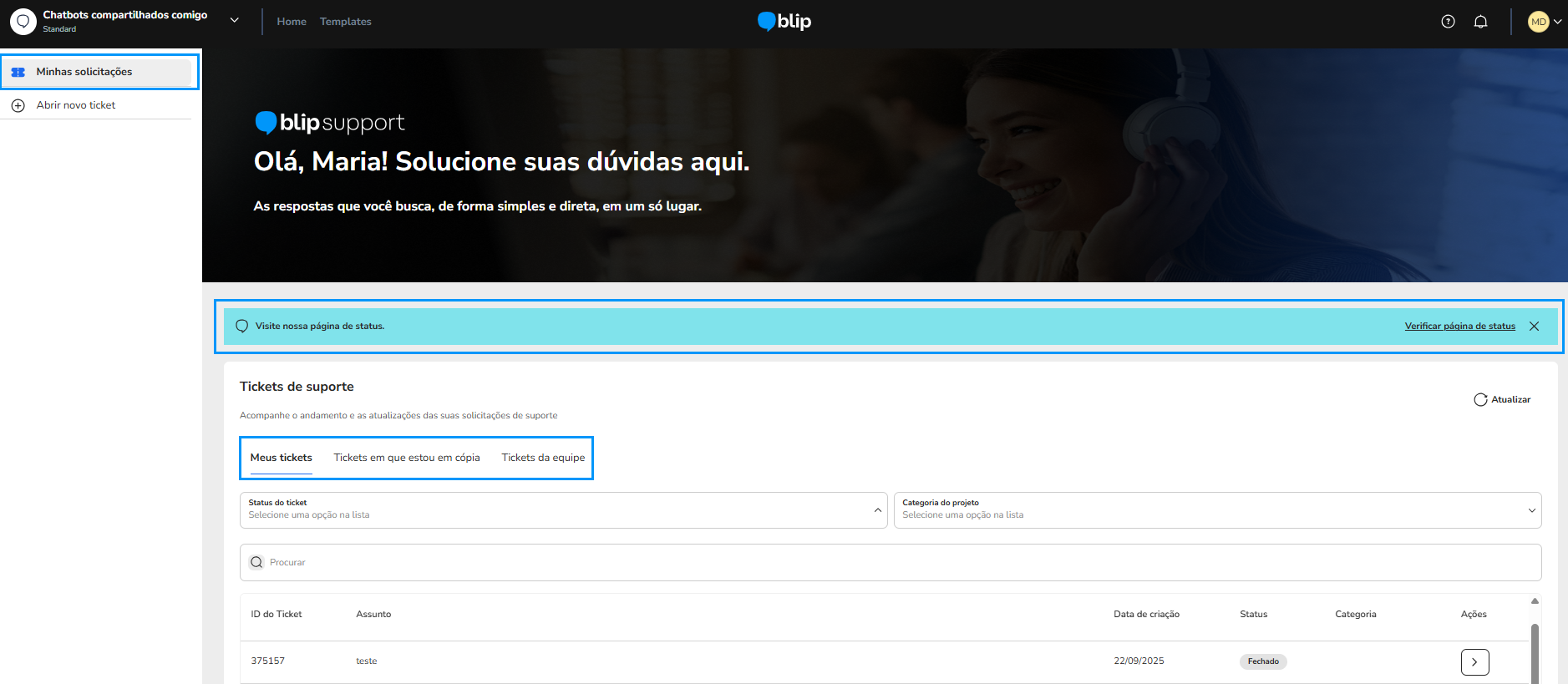
Task: Switch to Tickets em que estou em cópia
Action: (407, 458)
